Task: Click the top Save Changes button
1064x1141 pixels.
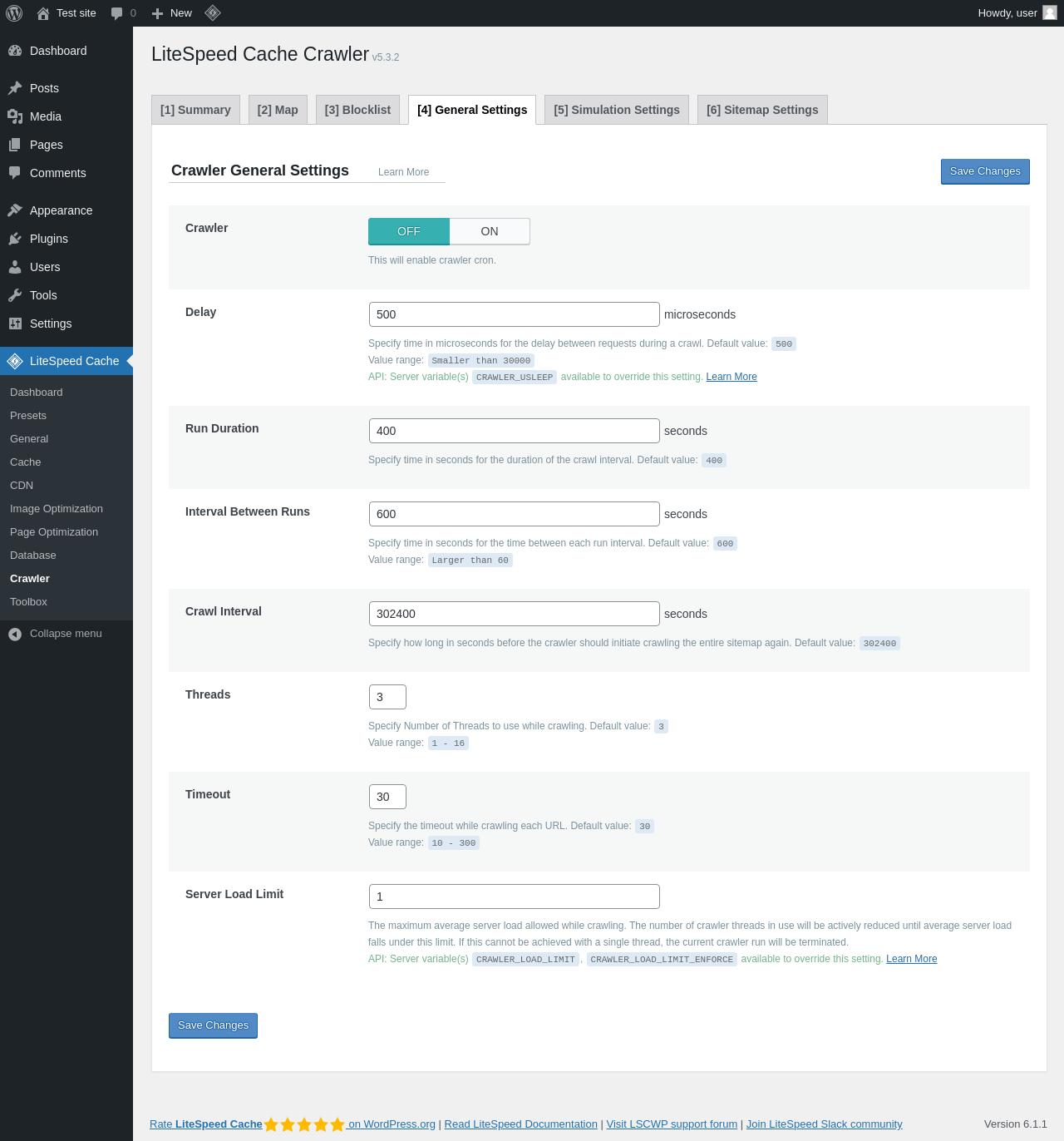Action: [985, 171]
